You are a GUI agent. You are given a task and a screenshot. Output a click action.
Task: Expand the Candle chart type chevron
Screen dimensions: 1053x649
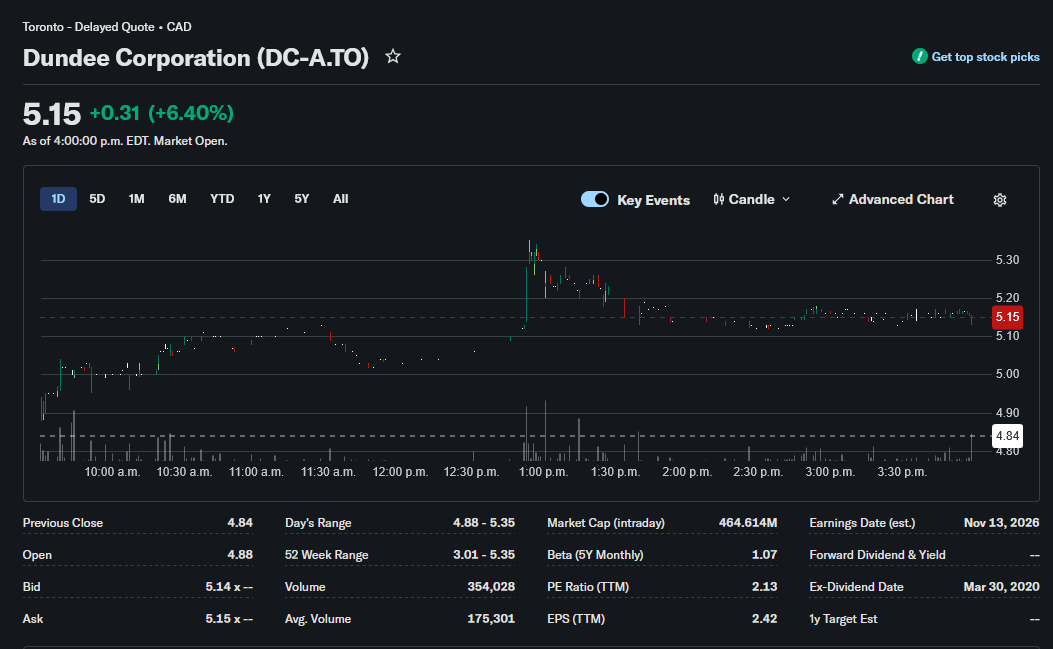786,200
